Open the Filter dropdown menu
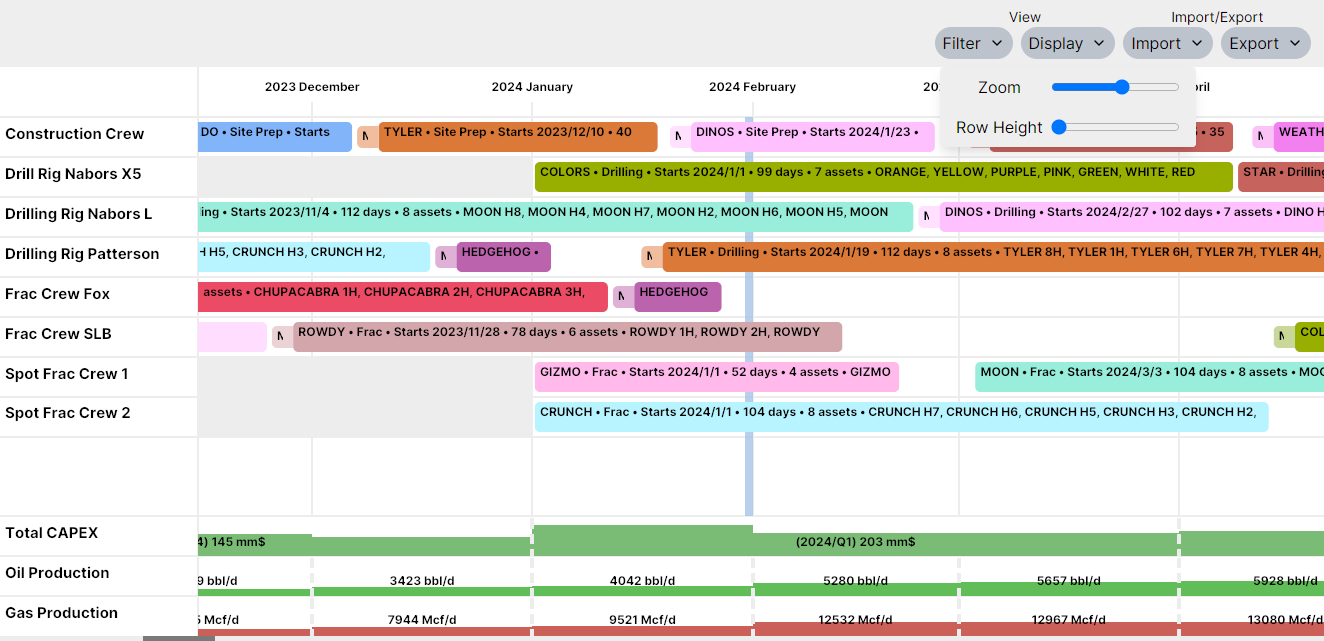 click(x=972, y=43)
